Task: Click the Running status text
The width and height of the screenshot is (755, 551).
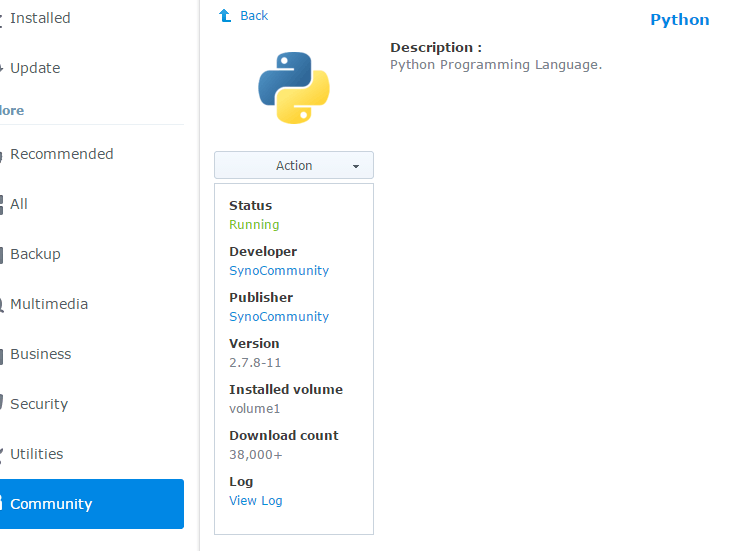Action: 254,224
